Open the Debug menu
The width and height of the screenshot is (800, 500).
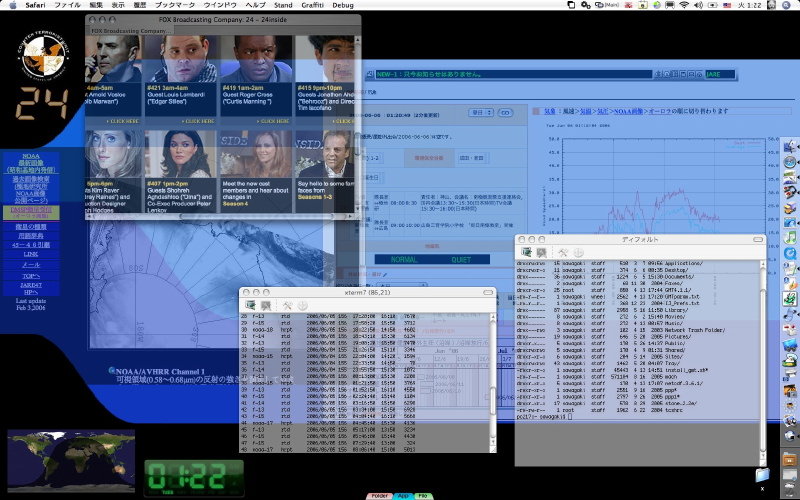coord(343,5)
